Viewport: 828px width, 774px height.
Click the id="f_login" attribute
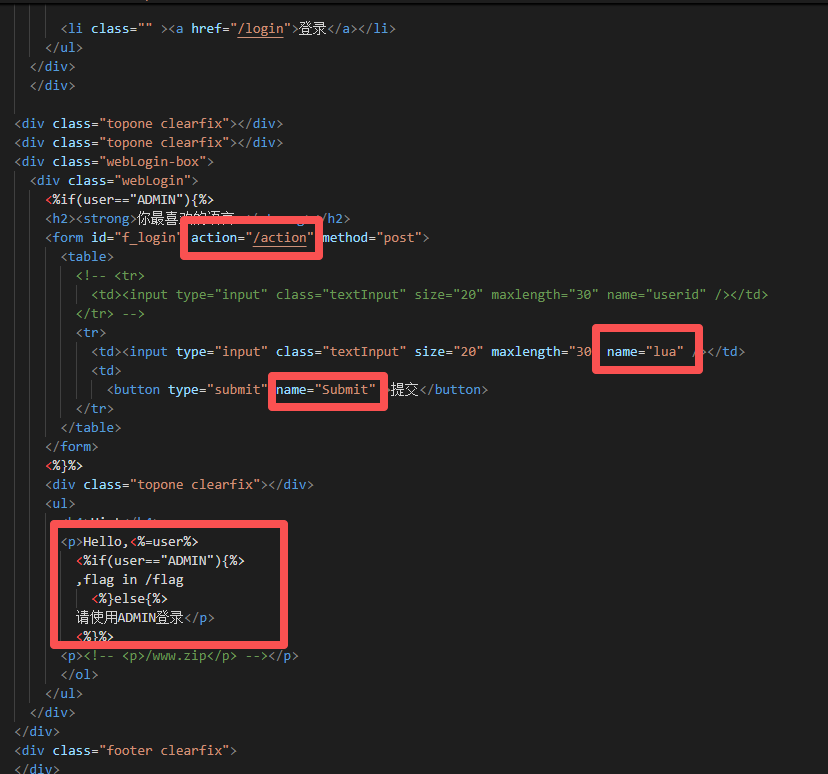tap(136, 238)
